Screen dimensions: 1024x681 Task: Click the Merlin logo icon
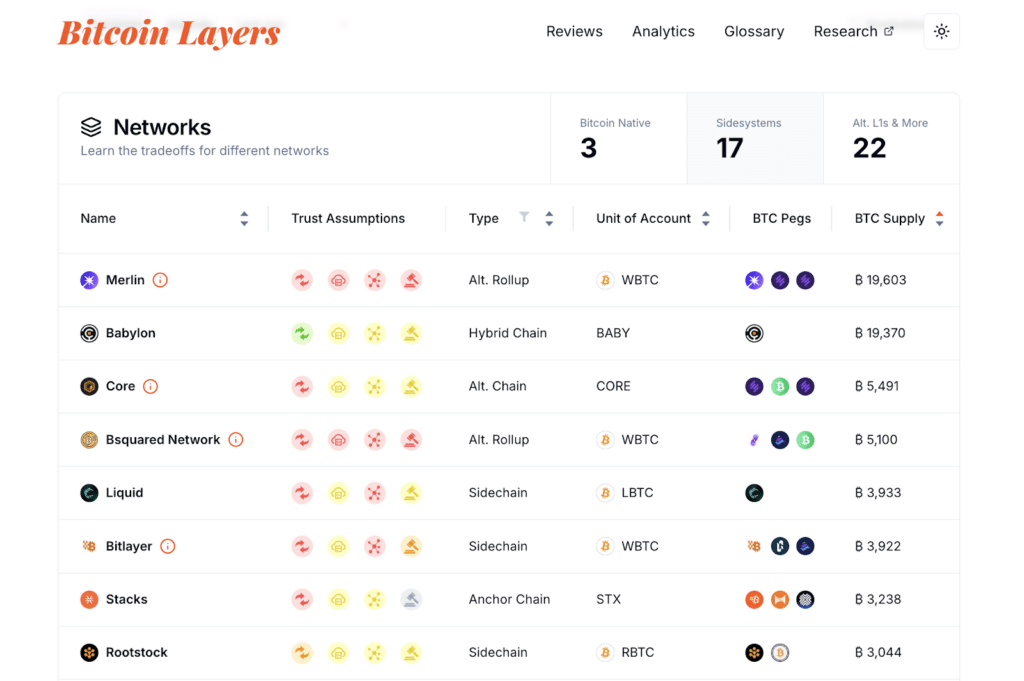click(89, 280)
